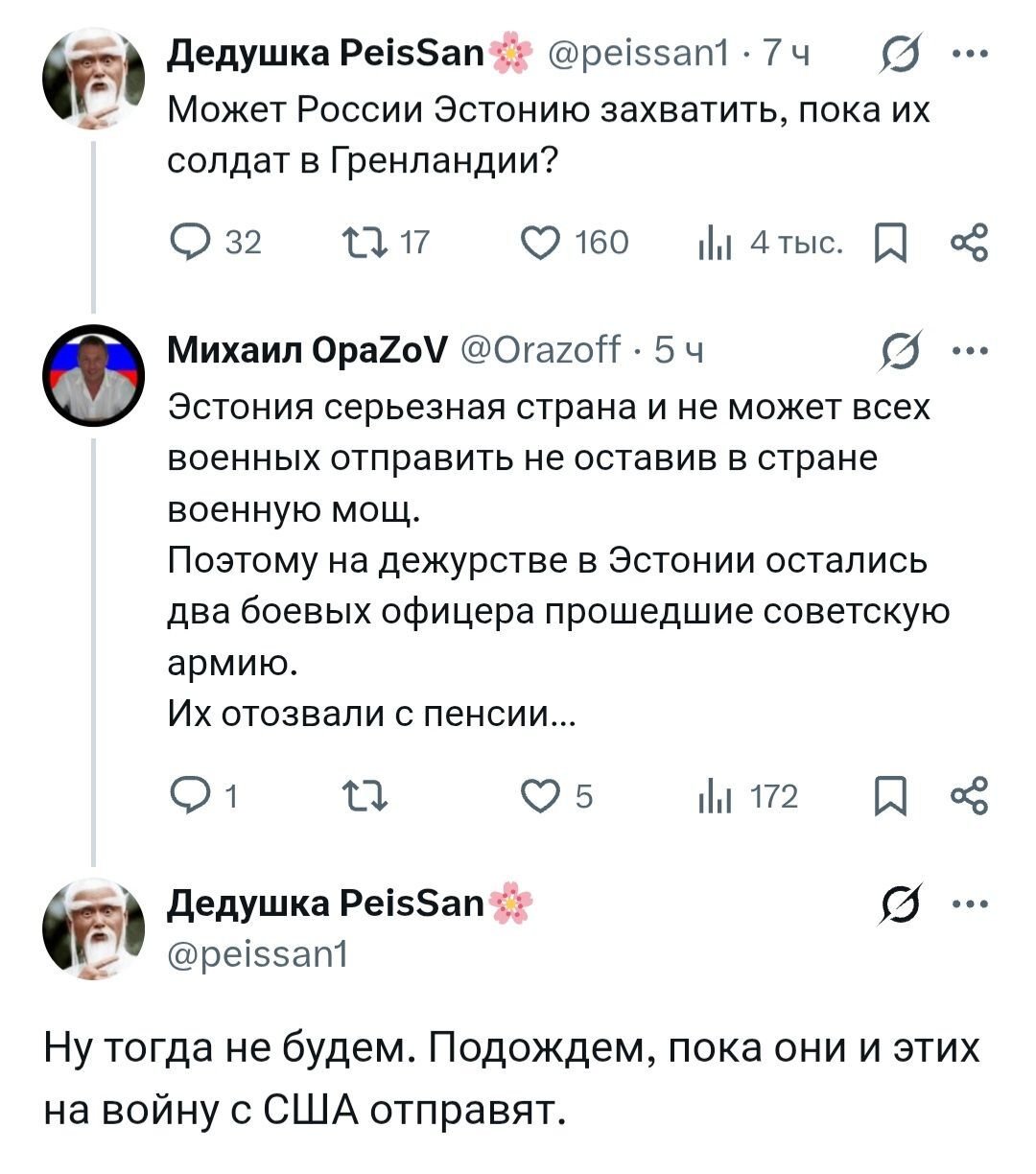Screen dimensions: 1036x1174
Task: View analytics showing 4 тыс. views
Action: 713,243
